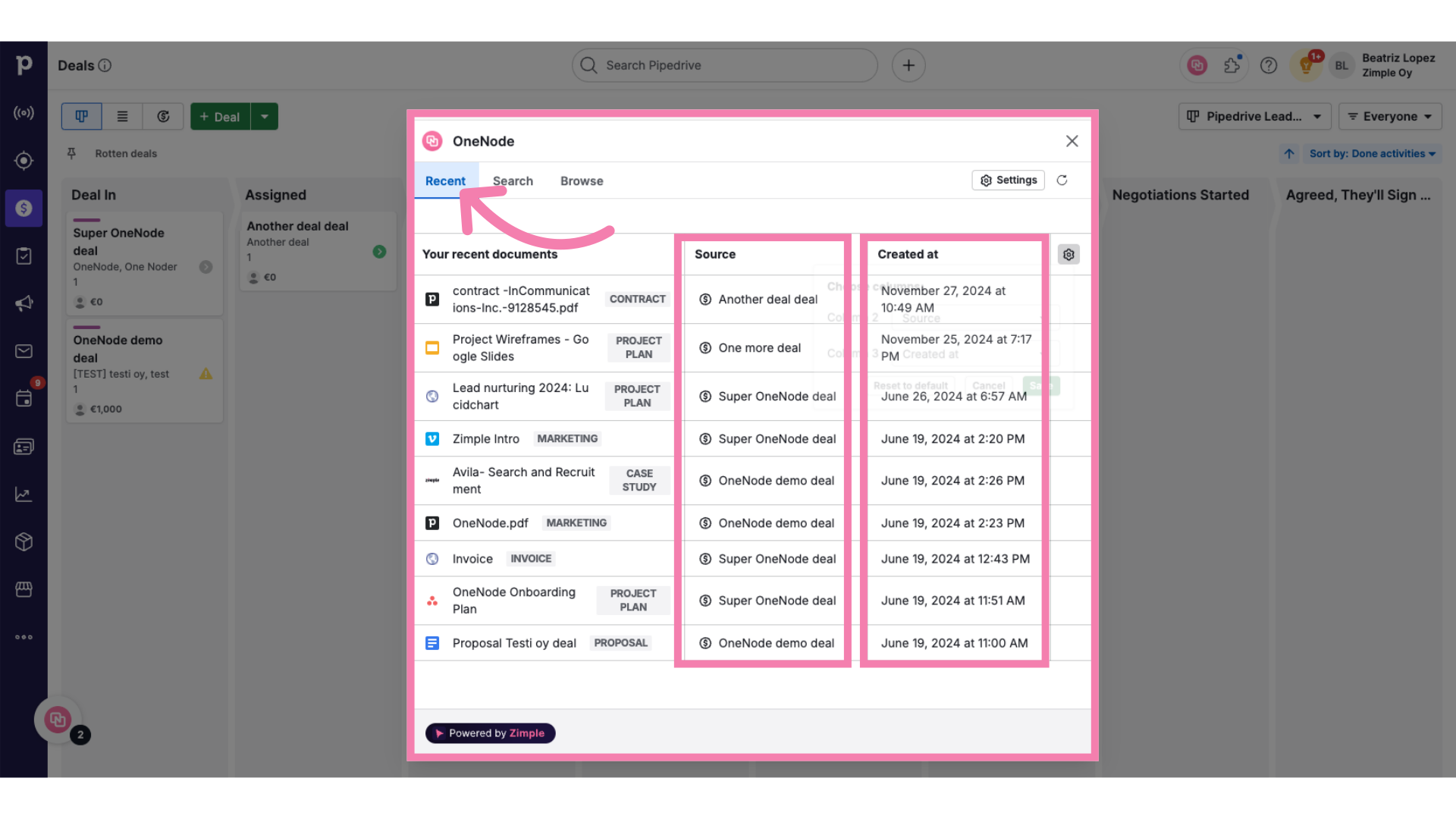The image size is (1456, 819).
Task: Expand the Pipedrive Lead pipeline dropdown
Action: [1254, 116]
